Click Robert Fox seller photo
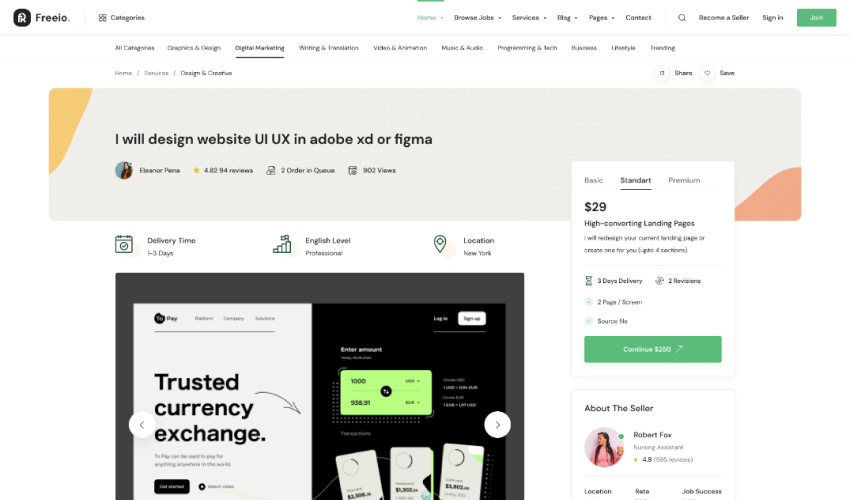Viewport: 850px width, 500px height. click(x=604, y=447)
